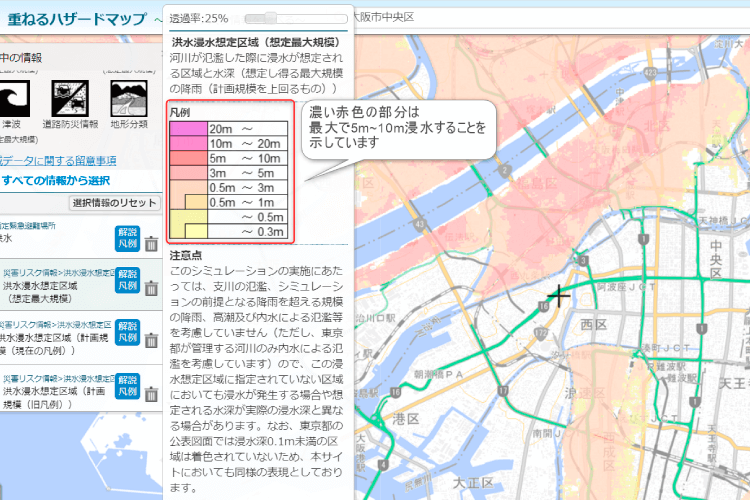Screen dimensions: 750x500
Task: Open 解説凡例 for 計画規模（現在の凡例）
Action: [128, 332]
